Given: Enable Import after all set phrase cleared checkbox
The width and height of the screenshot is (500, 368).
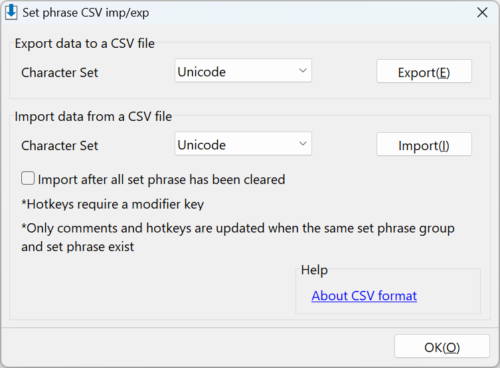Looking at the screenshot, I should click(28, 178).
